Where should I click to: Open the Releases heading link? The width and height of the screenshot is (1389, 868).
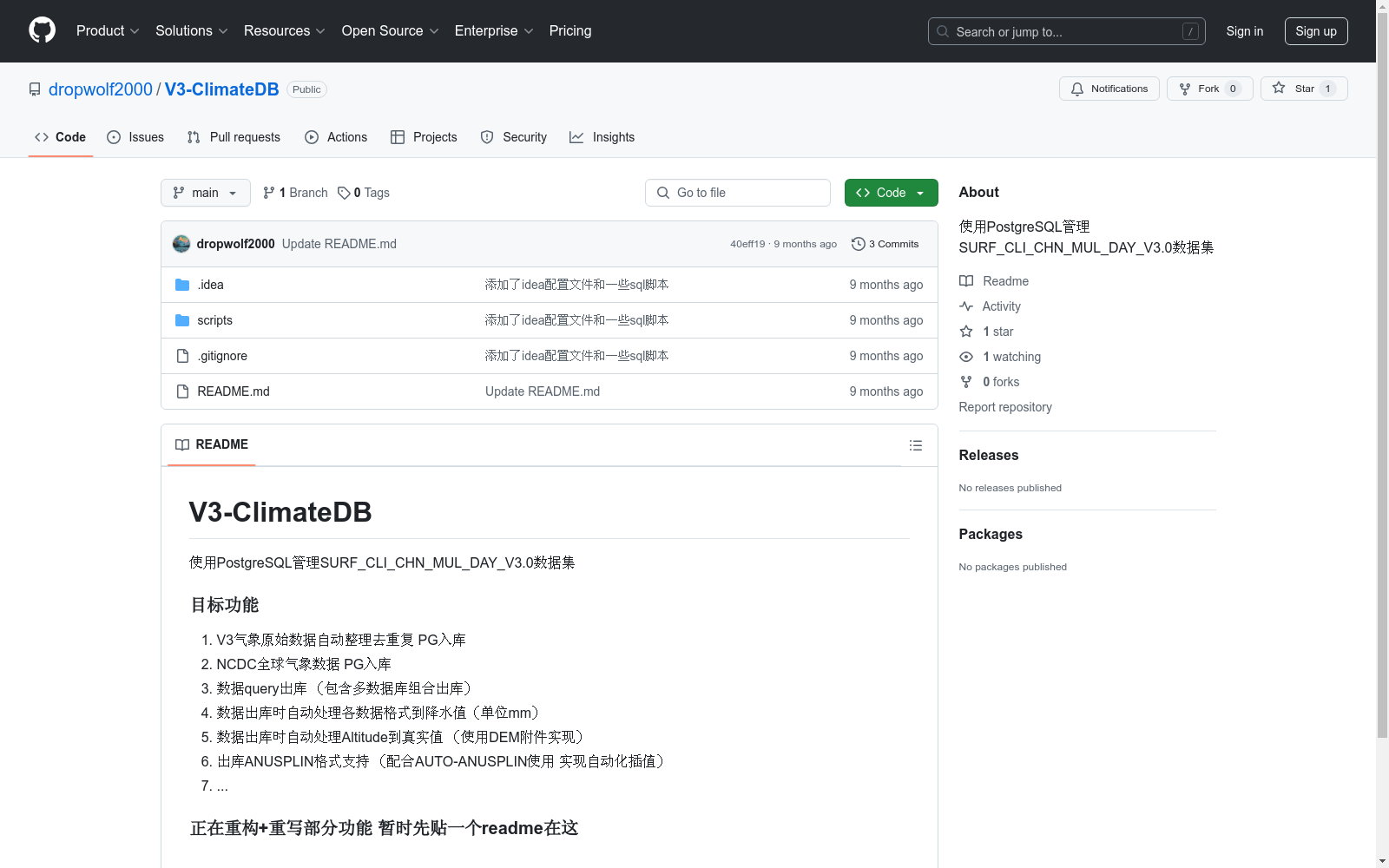click(988, 455)
